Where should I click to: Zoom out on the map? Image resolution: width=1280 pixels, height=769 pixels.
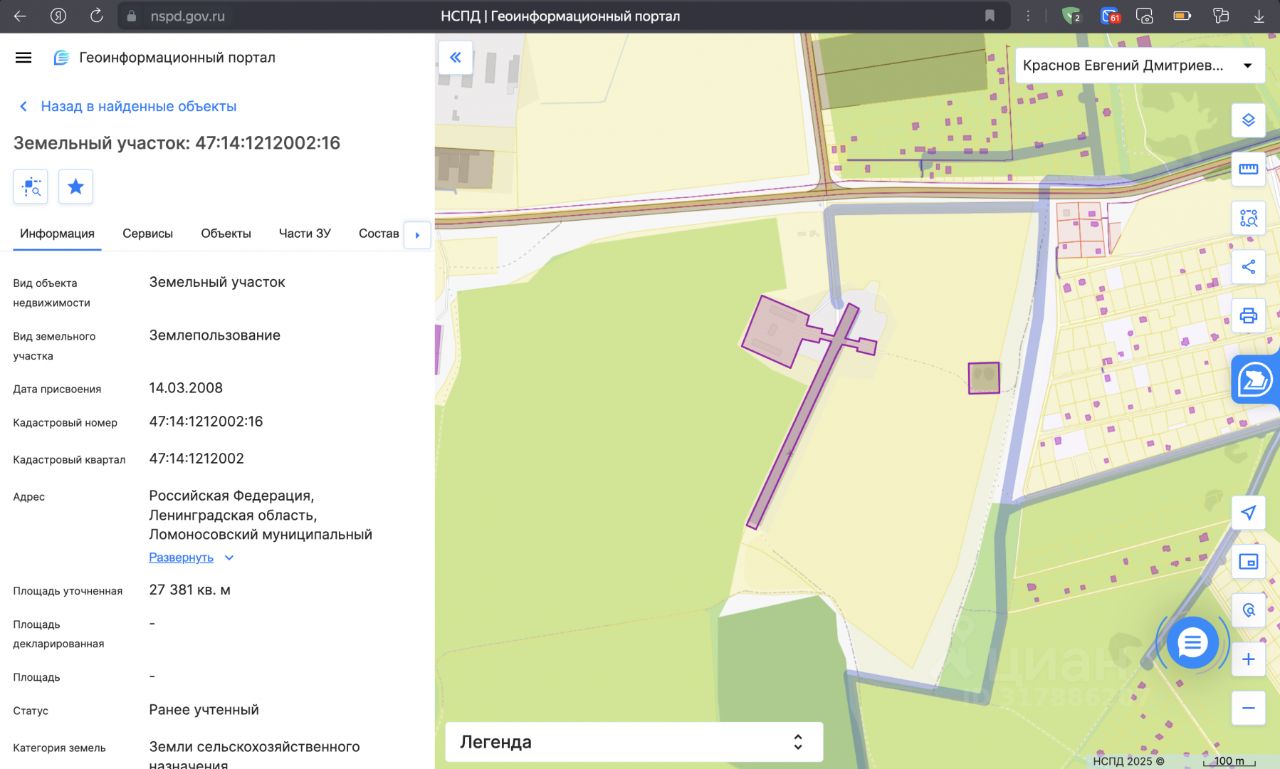point(1248,708)
